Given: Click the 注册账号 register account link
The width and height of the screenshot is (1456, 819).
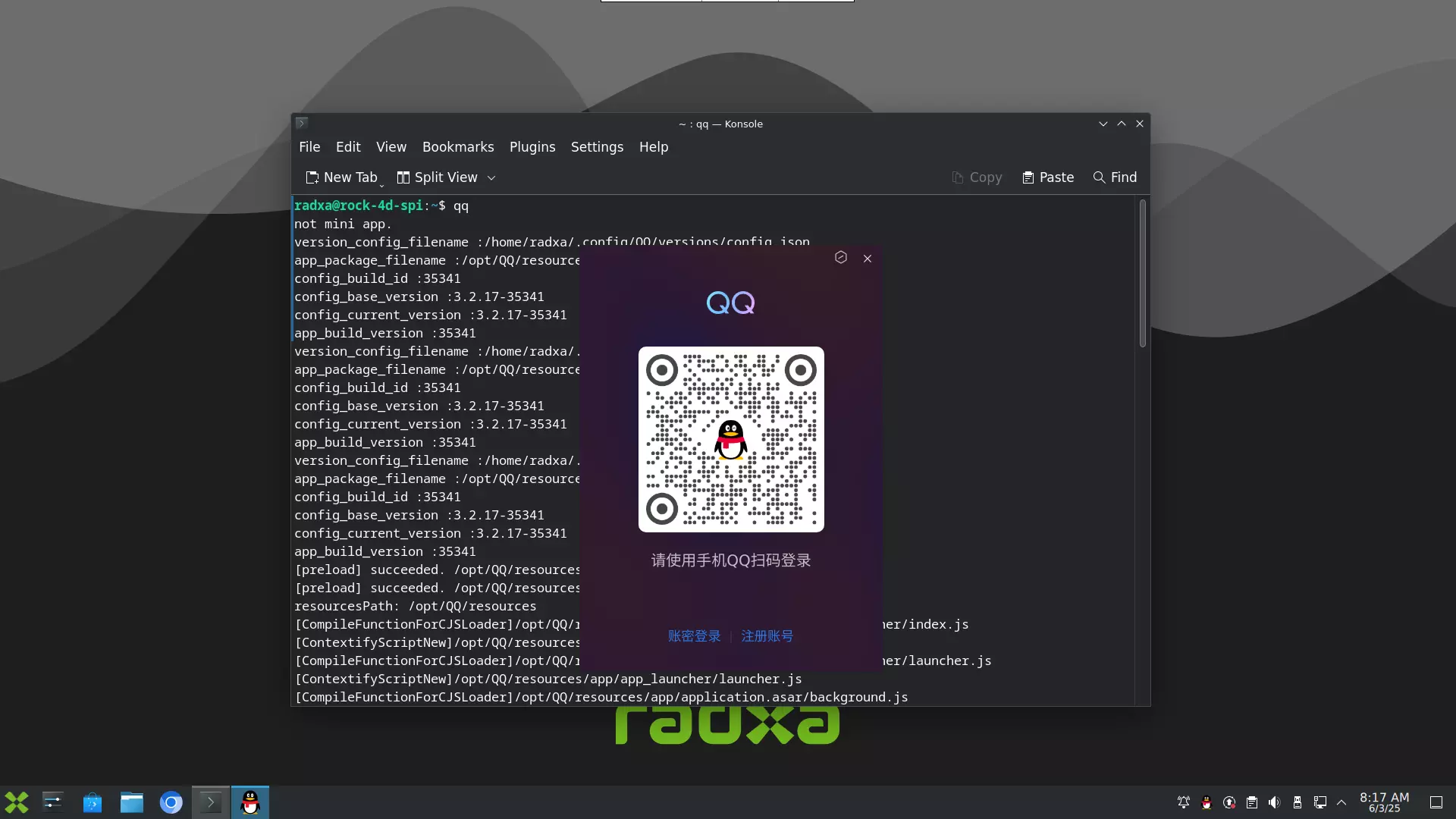Looking at the screenshot, I should coord(767,636).
